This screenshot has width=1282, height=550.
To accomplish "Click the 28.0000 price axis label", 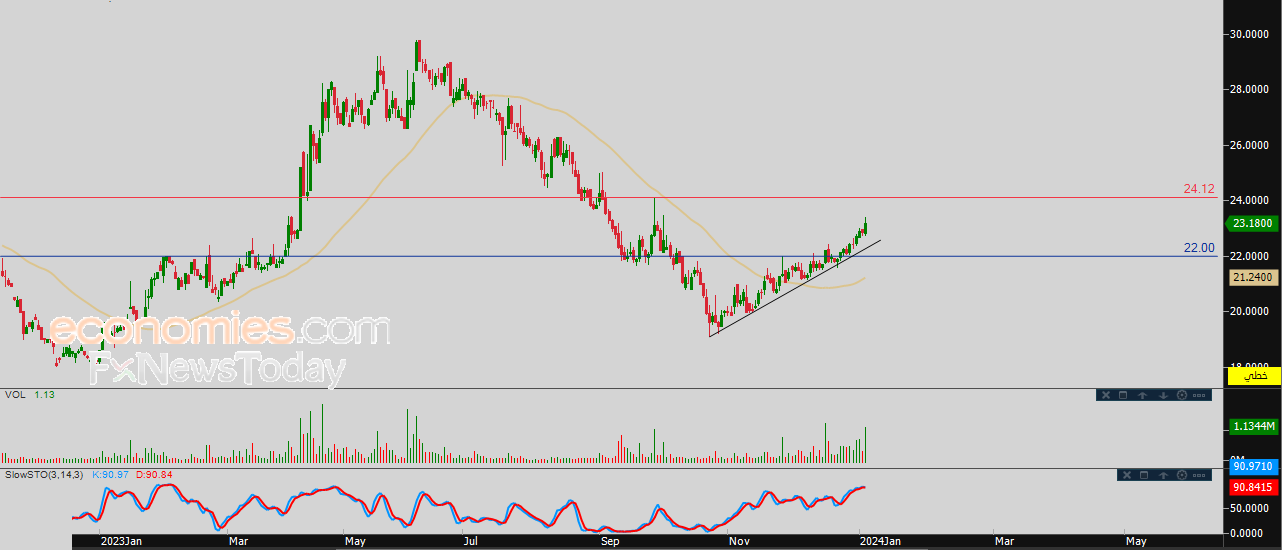I will 1250,89.
